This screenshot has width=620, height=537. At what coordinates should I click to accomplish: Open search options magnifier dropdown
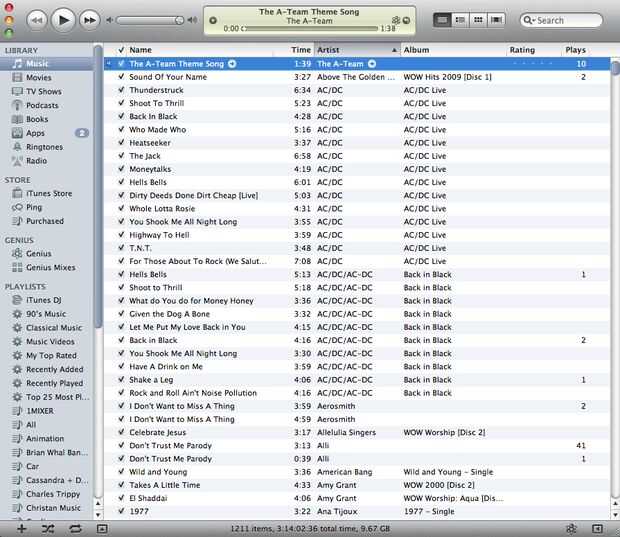coord(529,20)
